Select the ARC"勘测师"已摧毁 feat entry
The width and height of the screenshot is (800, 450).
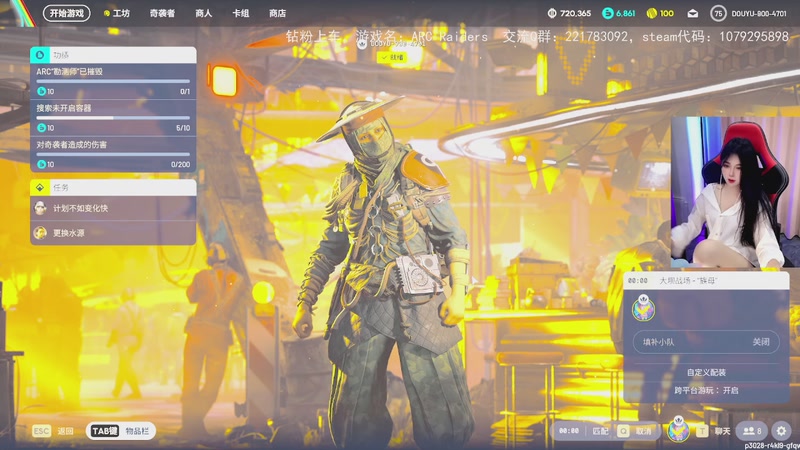113,81
